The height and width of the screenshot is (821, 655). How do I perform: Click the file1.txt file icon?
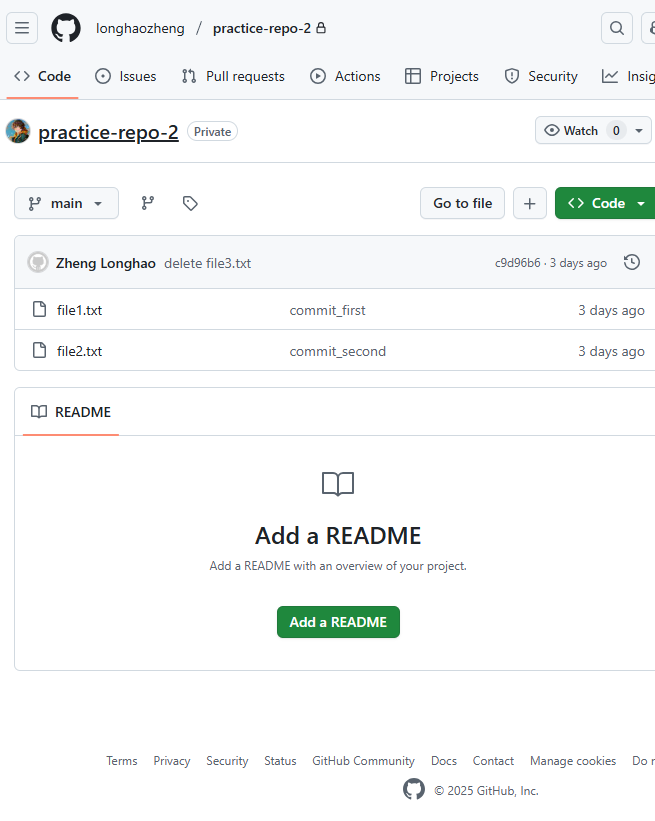[39, 309]
